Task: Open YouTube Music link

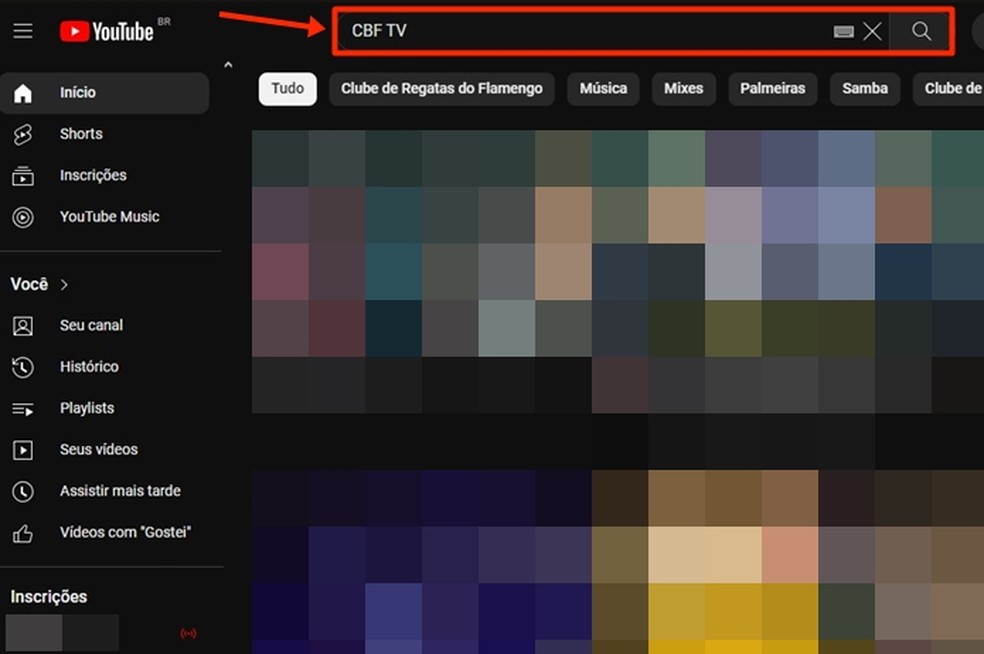Action: click(x=109, y=217)
